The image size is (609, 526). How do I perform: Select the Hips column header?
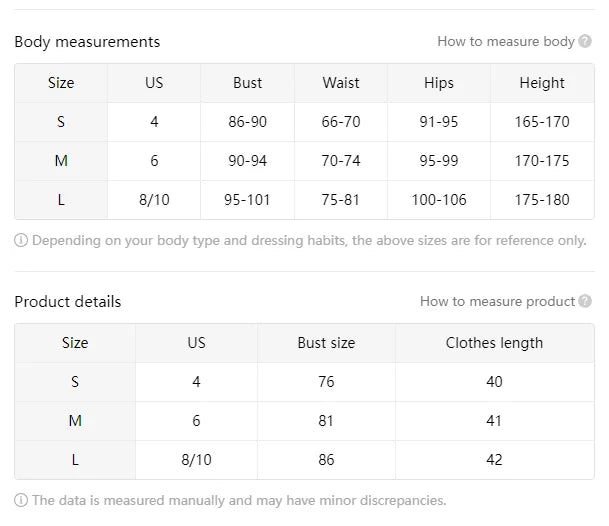[438, 83]
